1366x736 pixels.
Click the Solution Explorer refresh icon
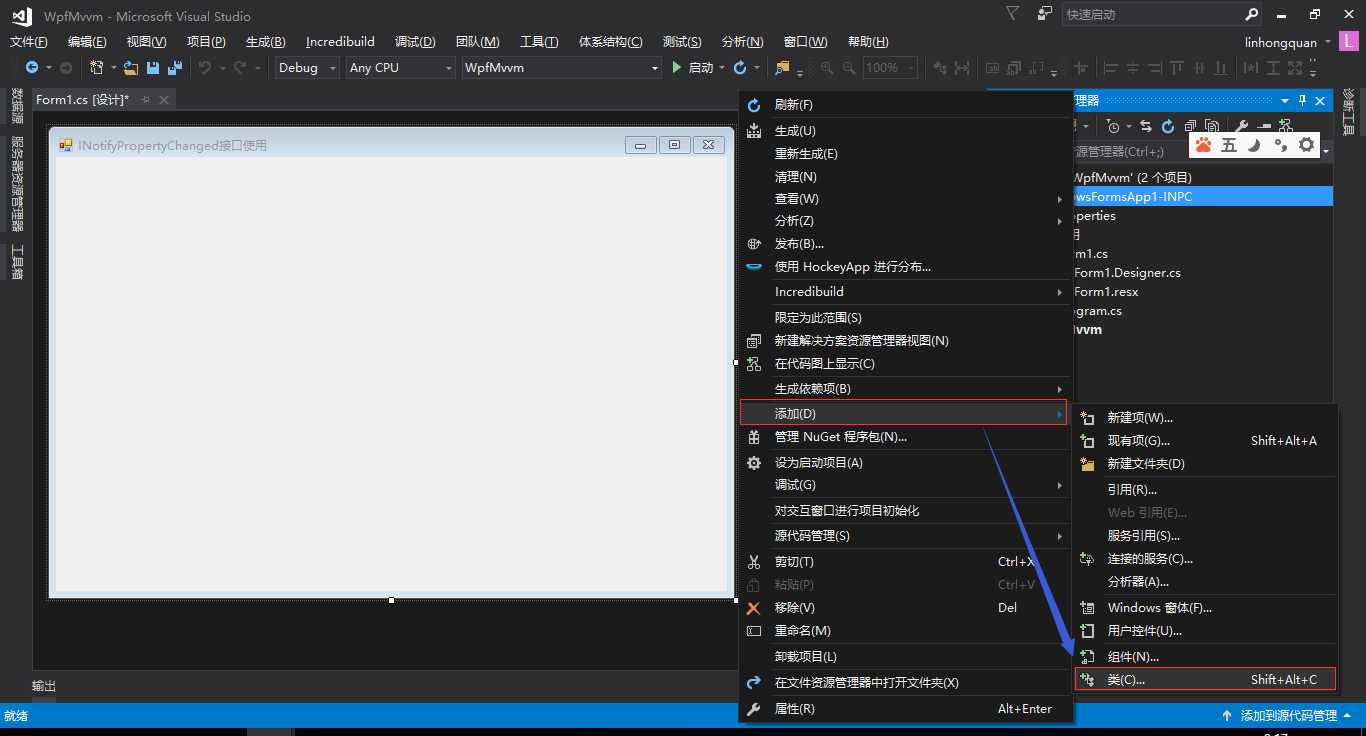click(x=1167, y=126)
